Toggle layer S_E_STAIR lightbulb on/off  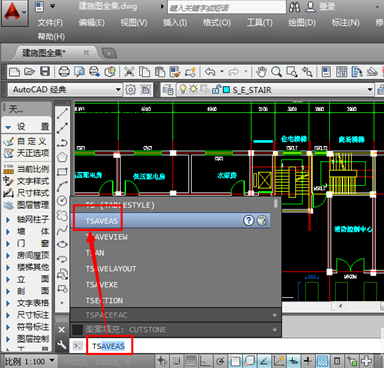click(183, 89)
